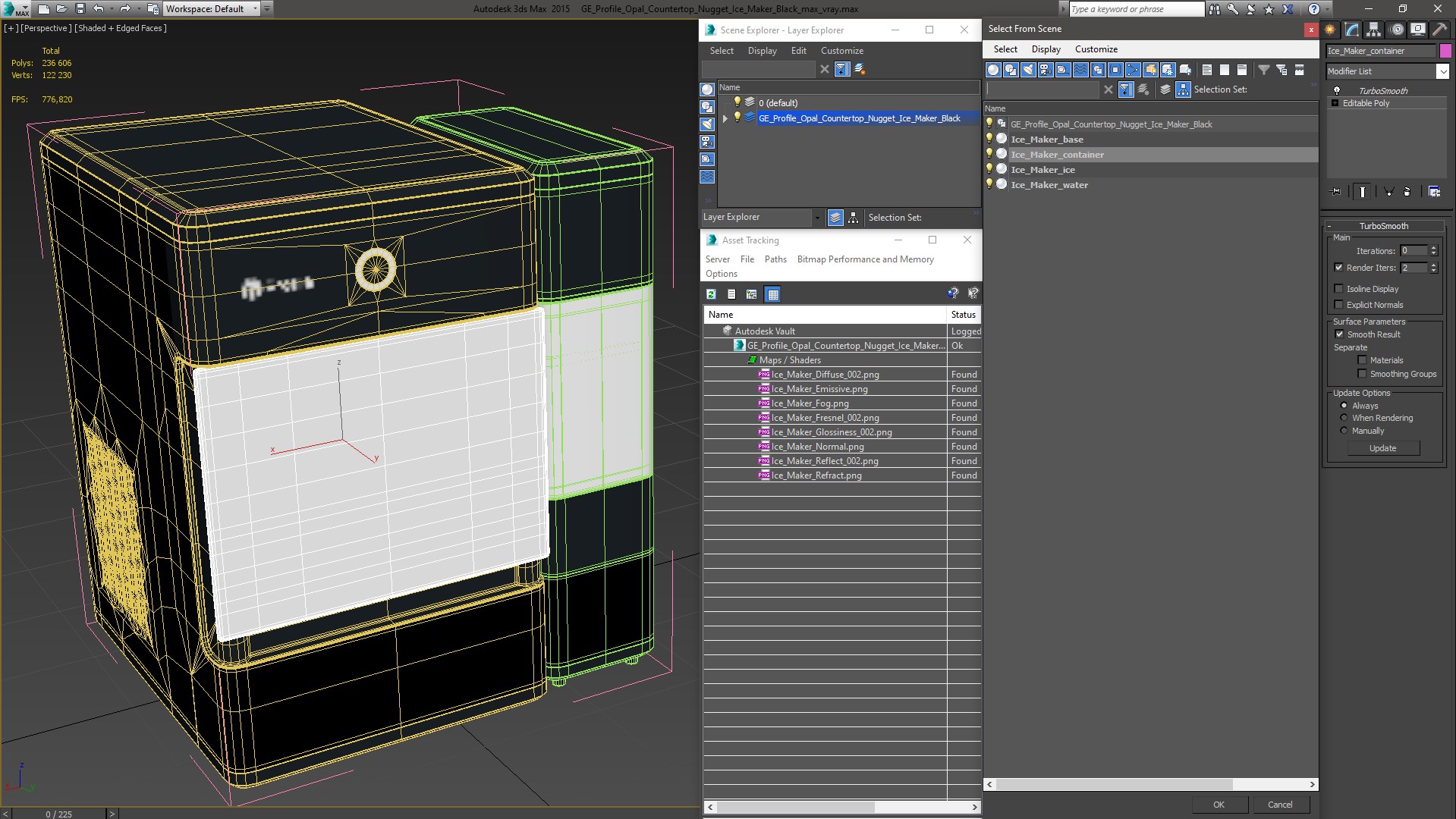Click the Update button in TurboSmooth
The height and width of the screenshot is (819, 1456).
tap(1382, 448)
